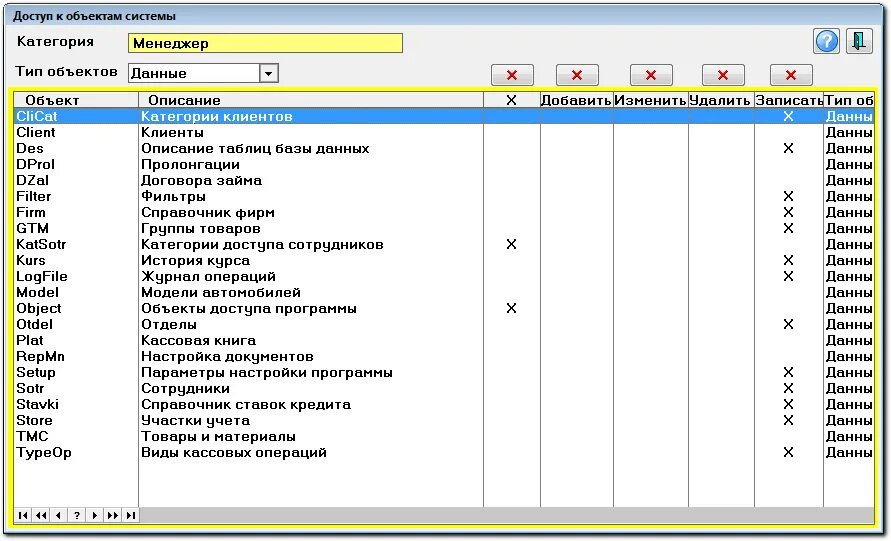Click the X column header

511,101
